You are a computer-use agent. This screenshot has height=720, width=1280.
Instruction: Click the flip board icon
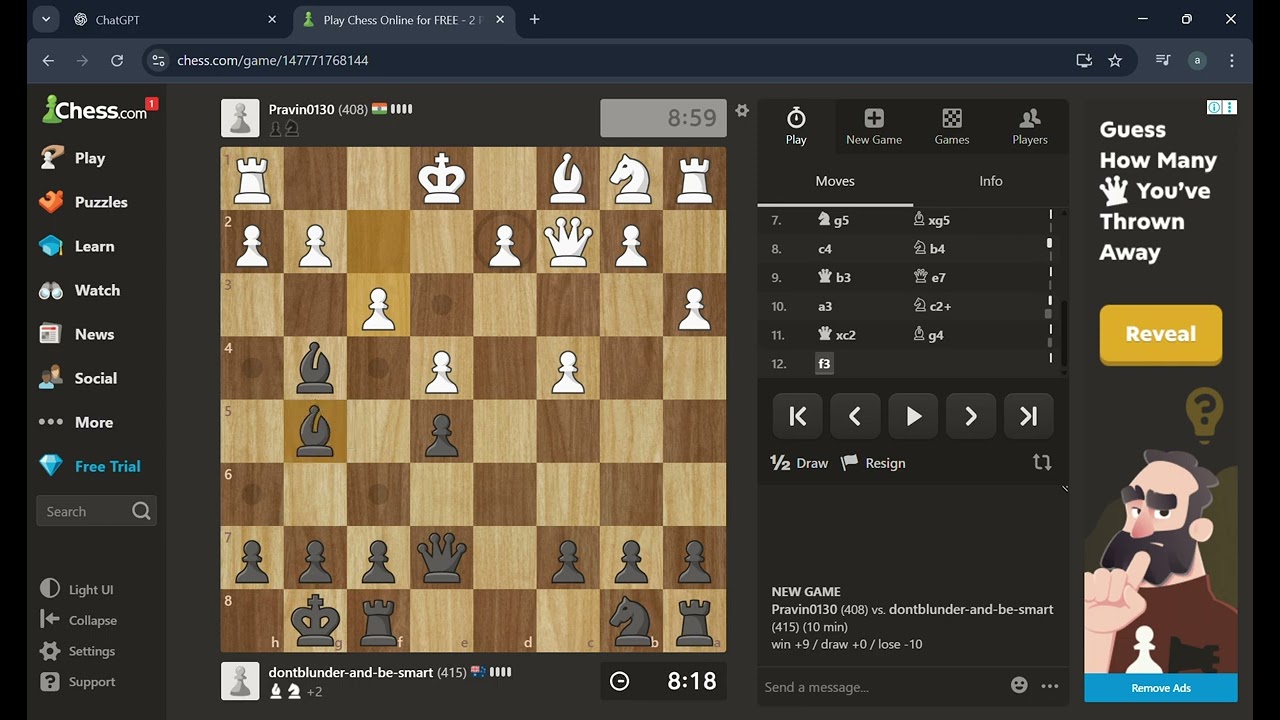[x=1042, y=462]
